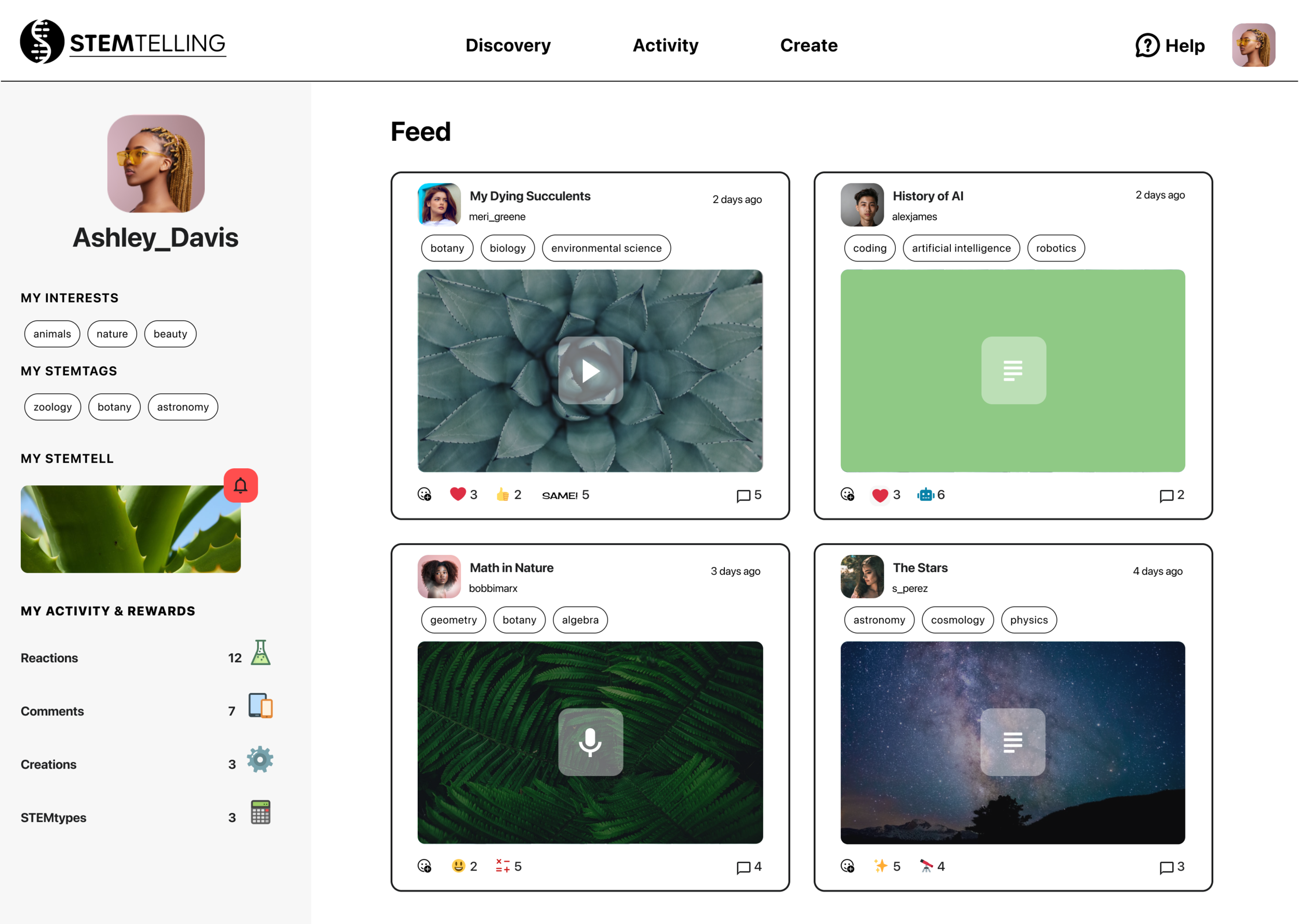Click the cosmology tag

pos(958,619)
